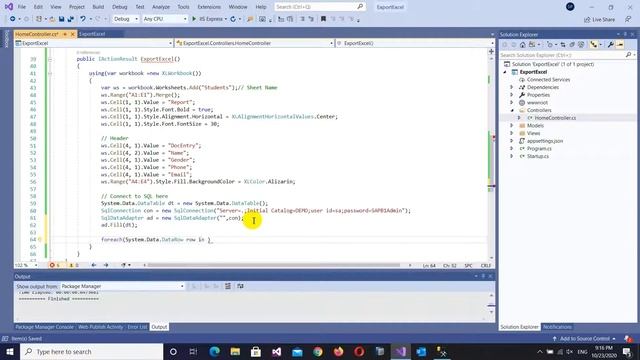640x360 pixels.
Task: Open the Debug menu
Action: 120,7
